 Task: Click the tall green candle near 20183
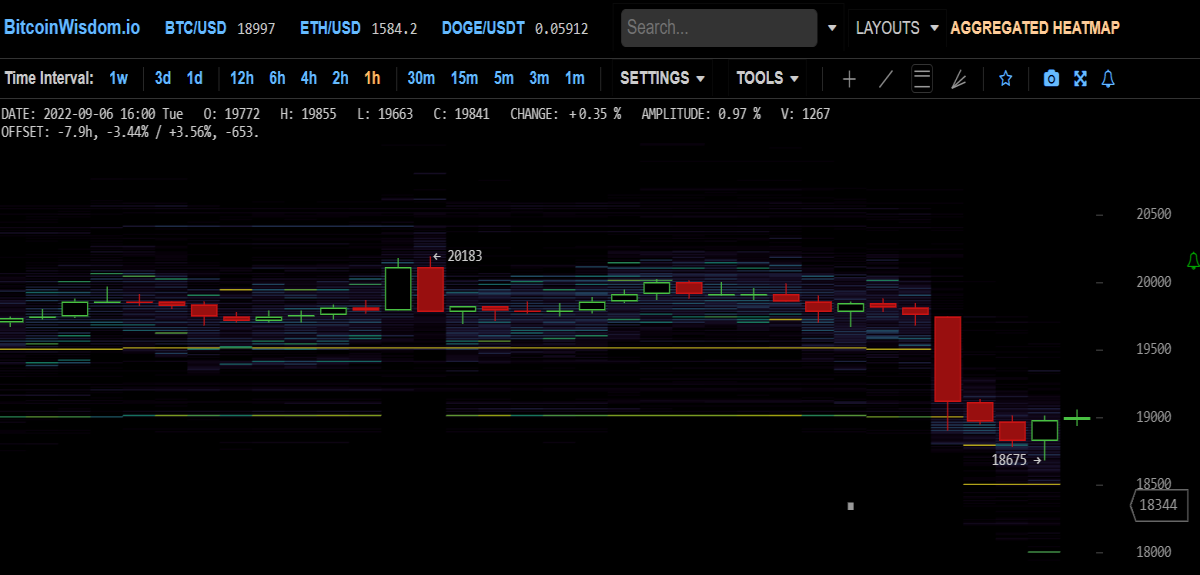pyautogui.click(x=398, y=288)
